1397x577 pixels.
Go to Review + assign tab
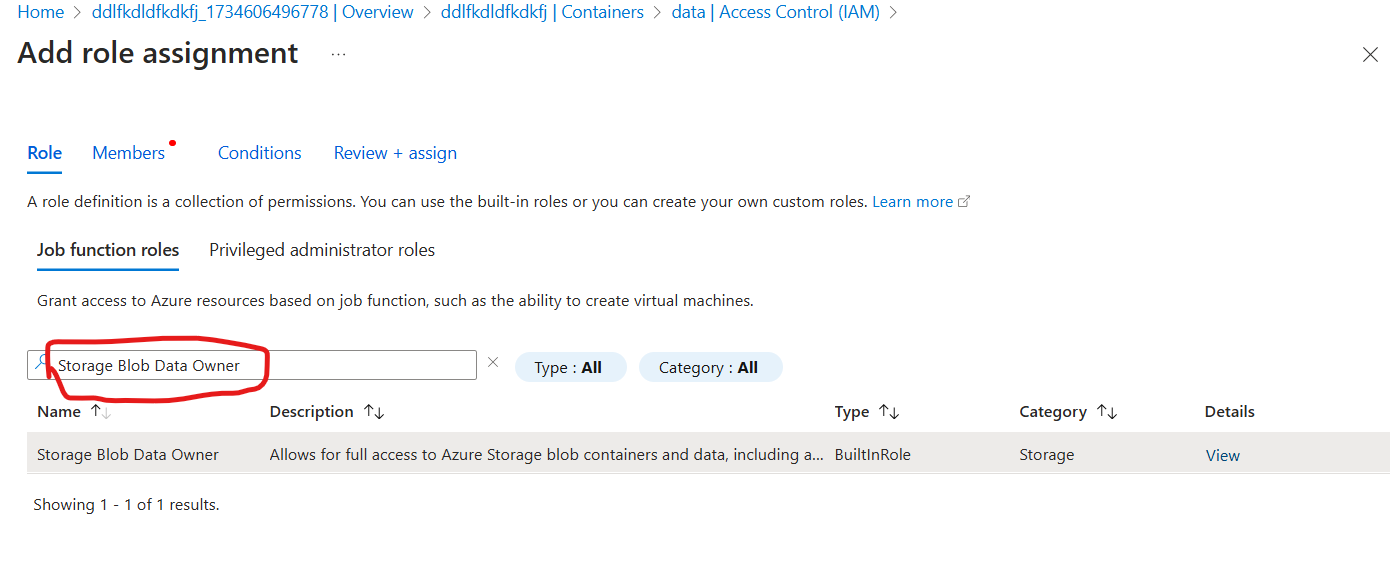coord(395,153)
